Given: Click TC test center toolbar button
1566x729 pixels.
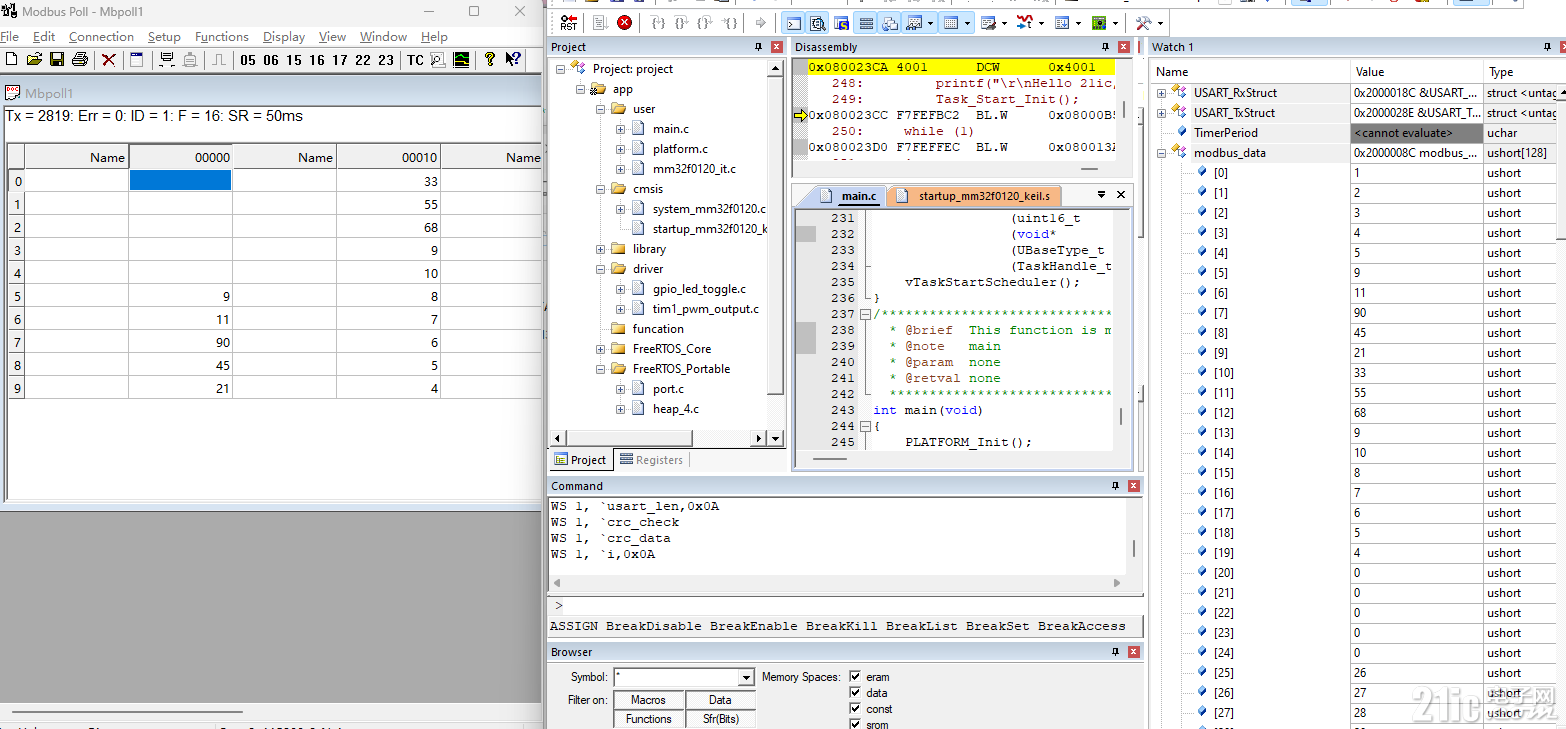Looking at the screenshot, I should tap(415, 60).
